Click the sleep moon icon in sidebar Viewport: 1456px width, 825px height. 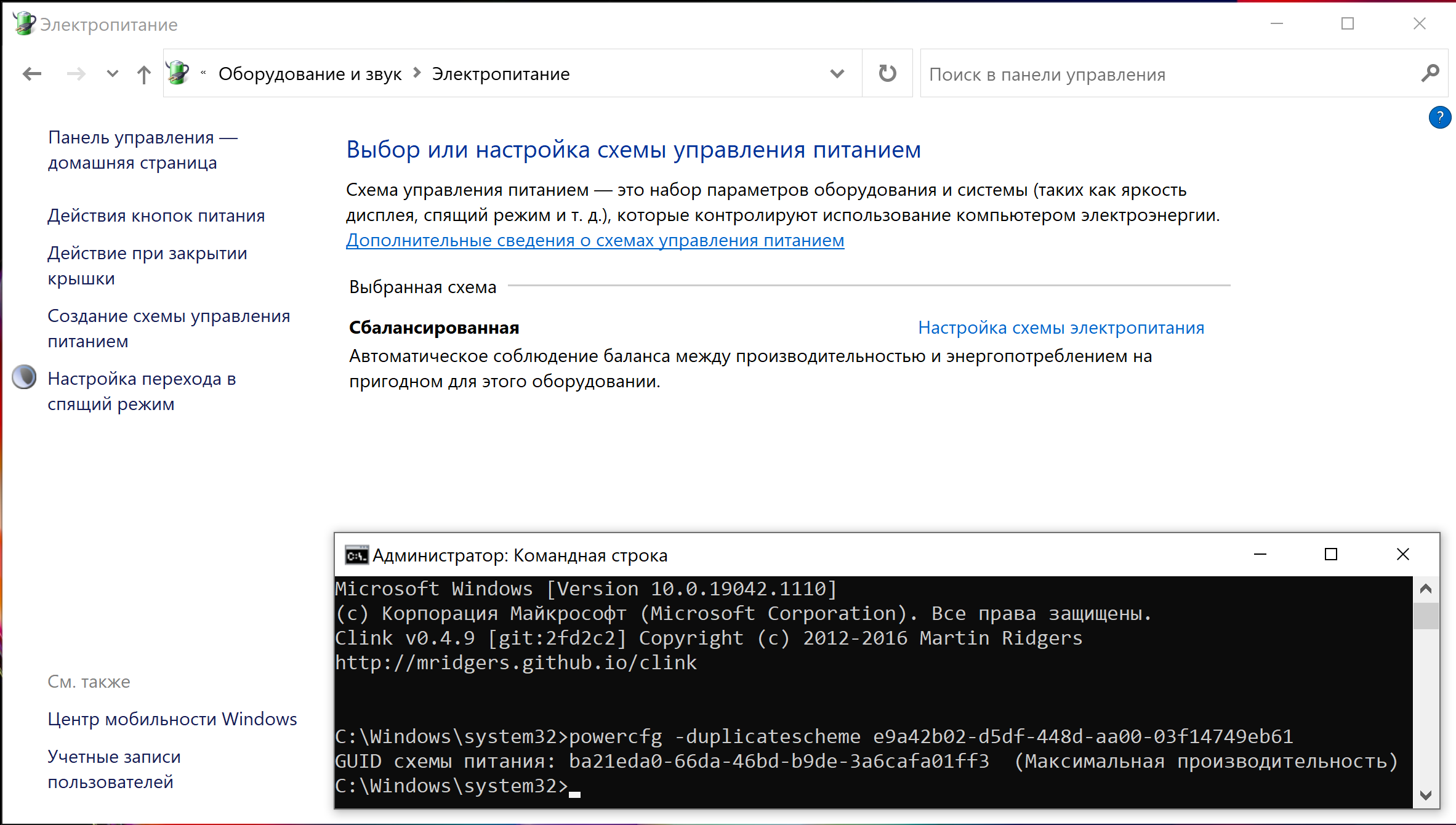point(24,377)
